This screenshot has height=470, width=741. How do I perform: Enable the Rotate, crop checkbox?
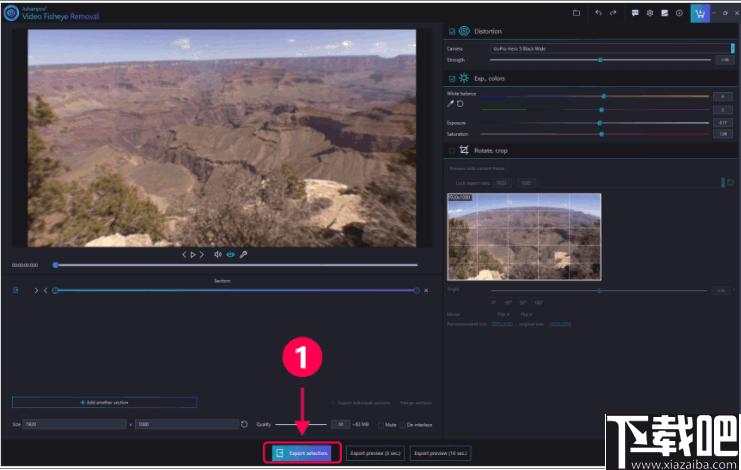(x=452, y=151)
